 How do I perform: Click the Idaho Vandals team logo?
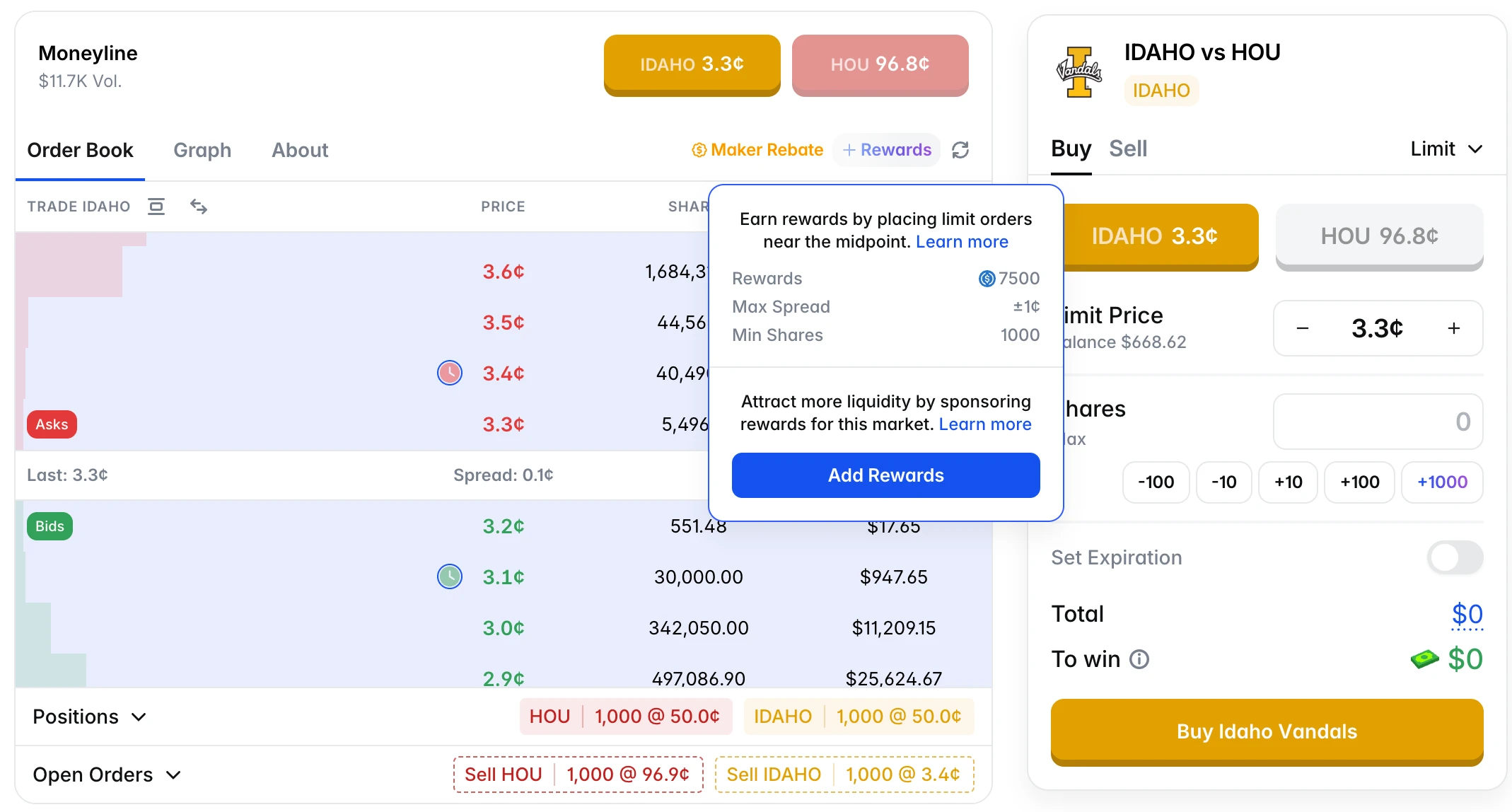1078,71
